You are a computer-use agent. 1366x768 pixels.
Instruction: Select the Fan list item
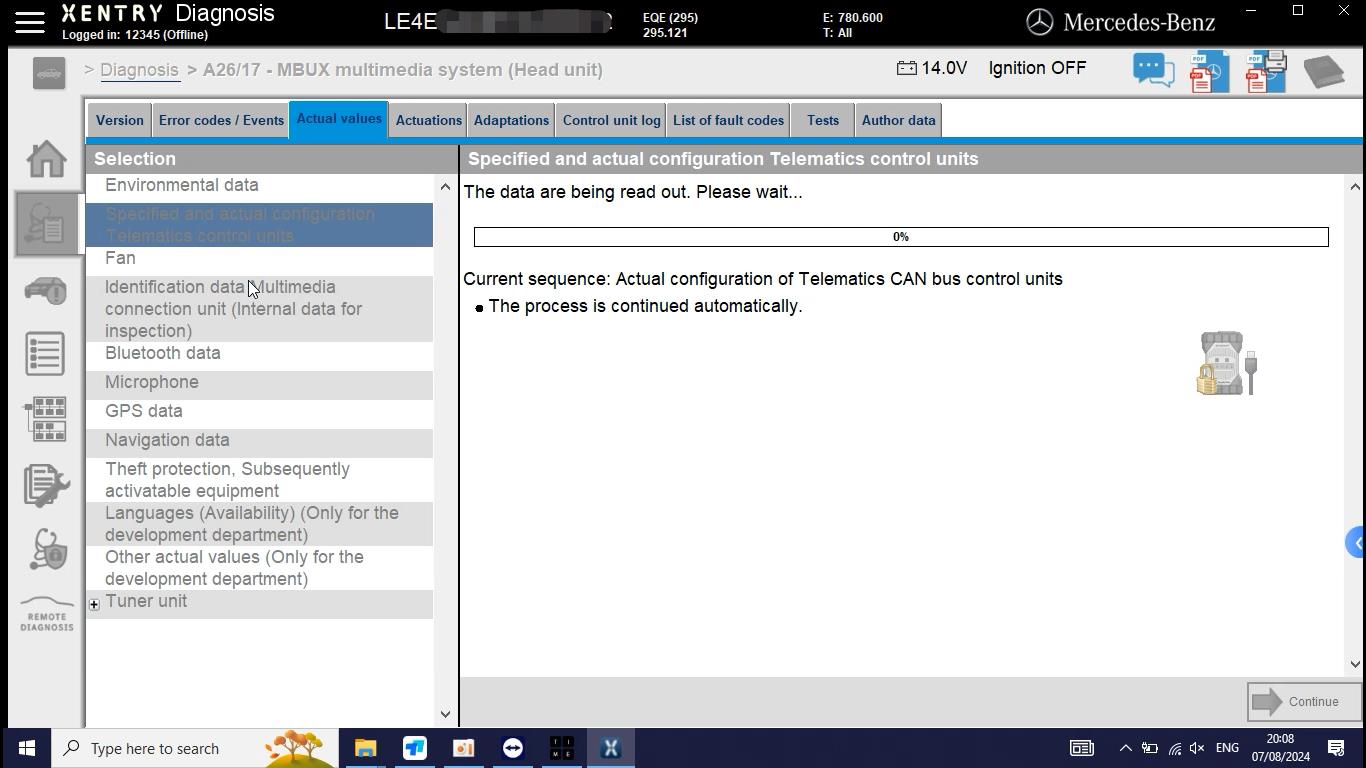click(260, 259)
